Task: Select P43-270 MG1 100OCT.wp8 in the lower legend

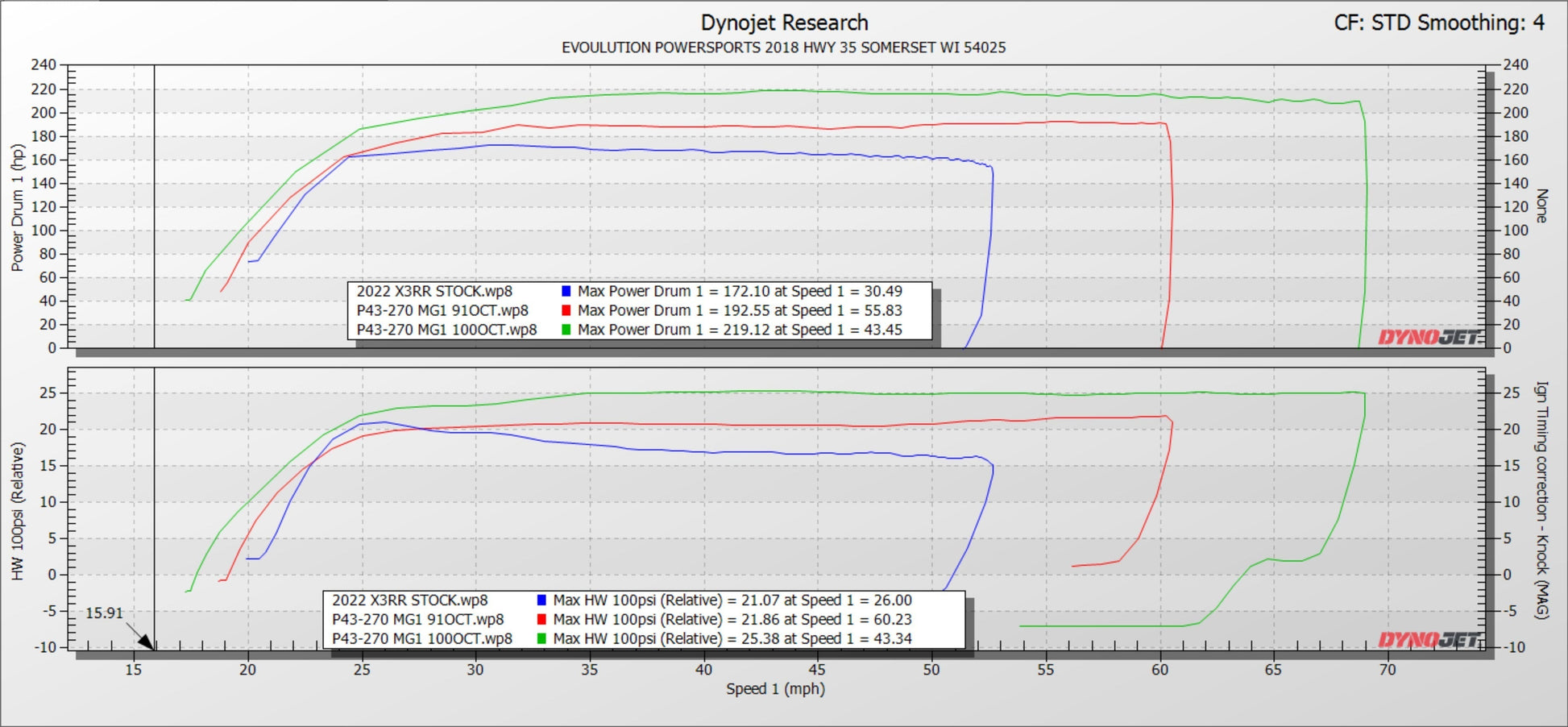Action: tap(421, 638)
